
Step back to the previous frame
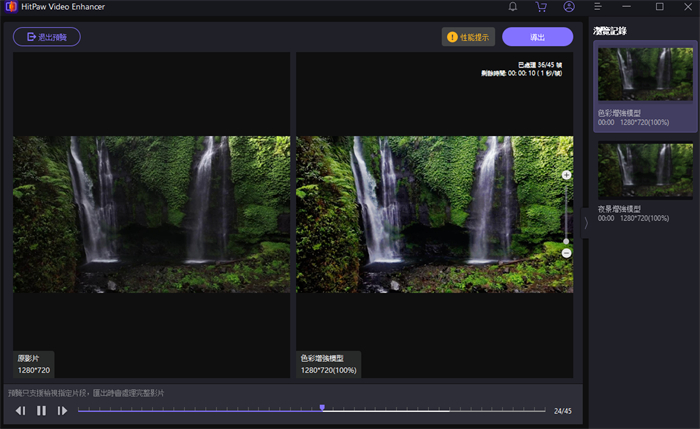pyautogui.click(x=20, y=410)
